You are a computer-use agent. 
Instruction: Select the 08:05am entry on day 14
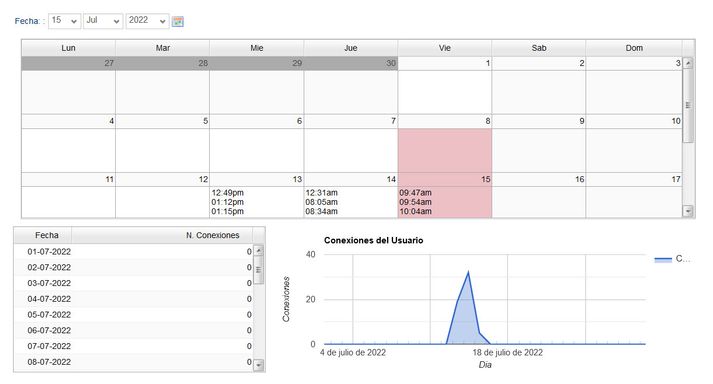click(x=321, y=202)
